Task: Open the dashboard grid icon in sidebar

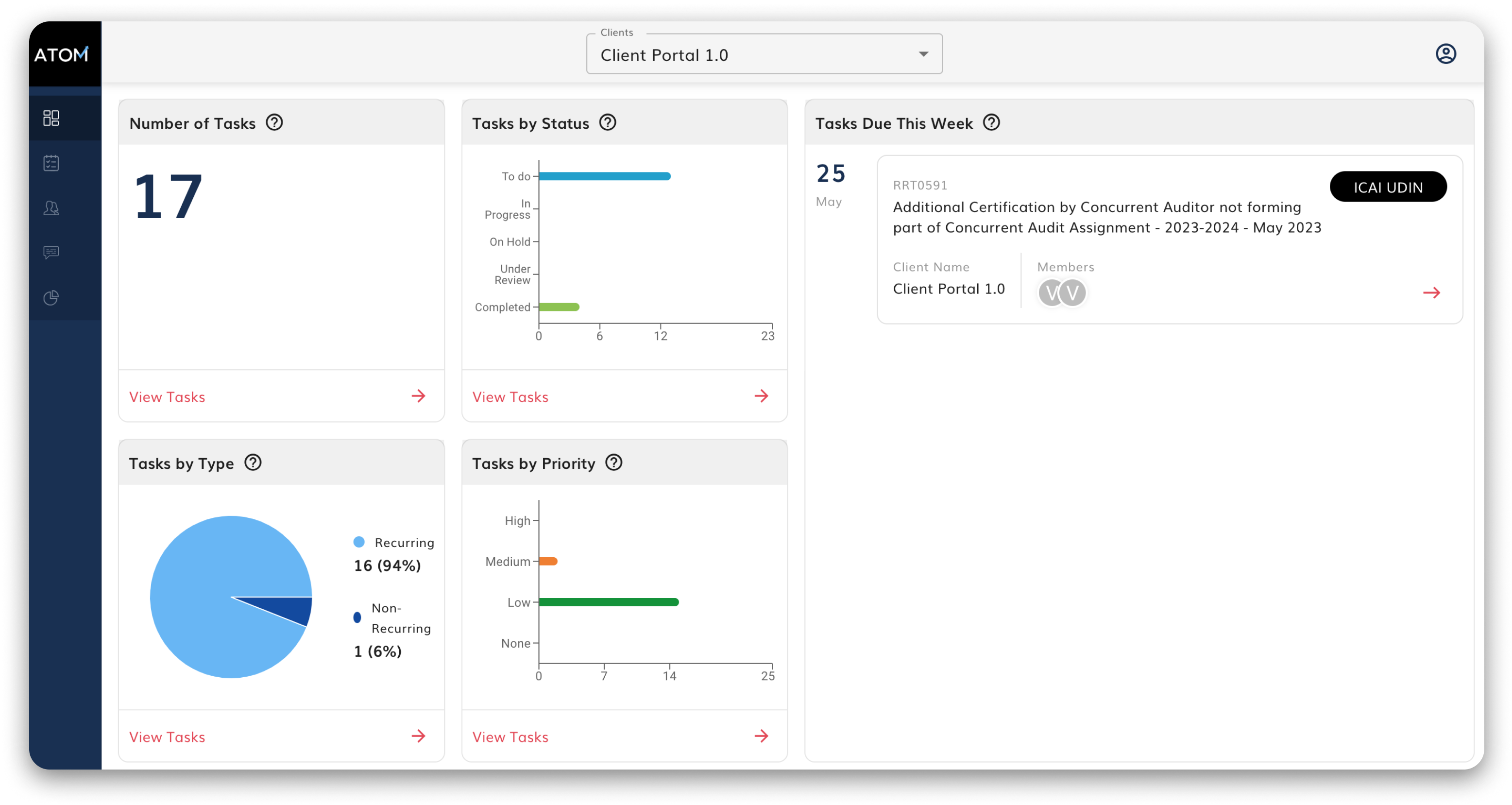Action: (x=51, y=118)
